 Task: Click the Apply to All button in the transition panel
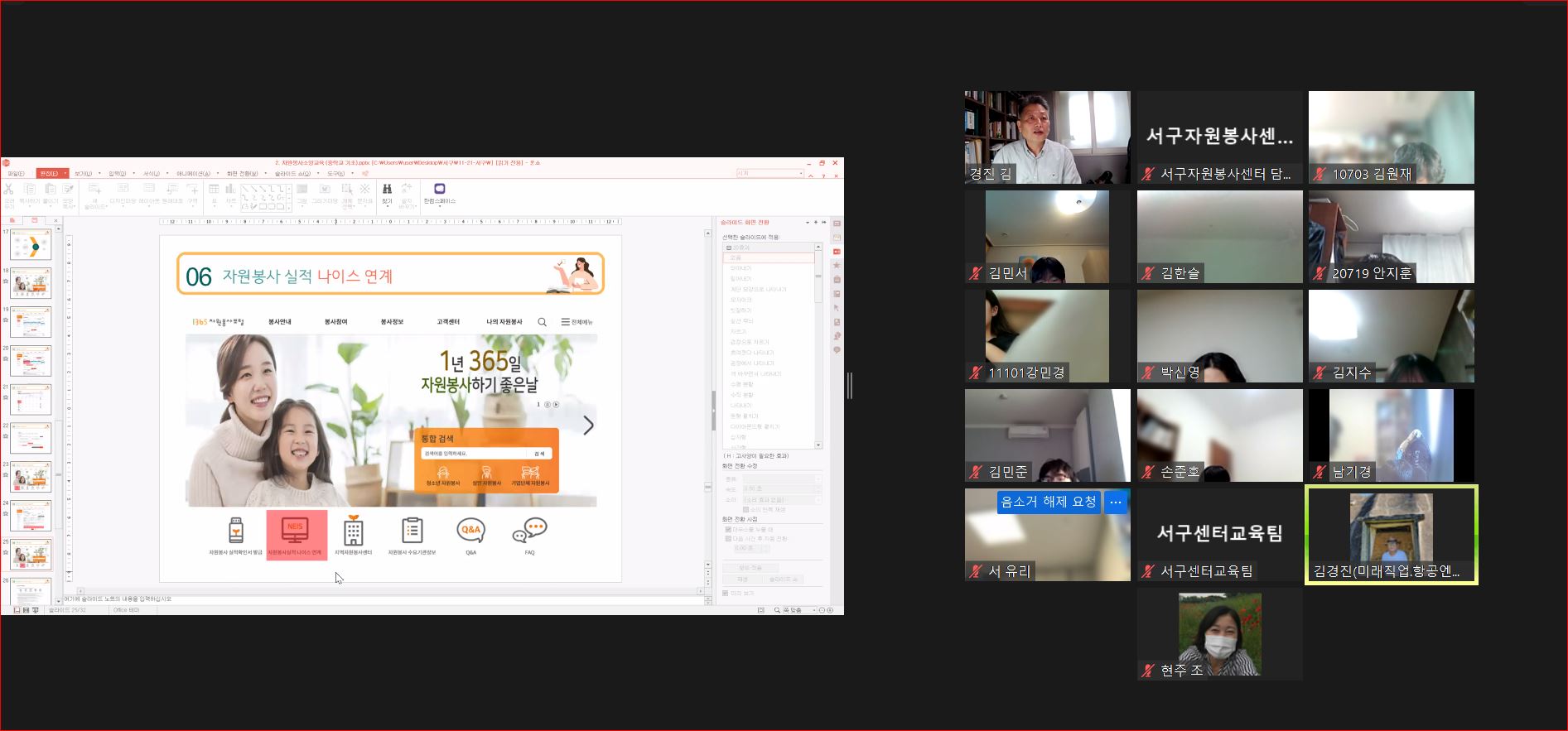click(750, 568)
